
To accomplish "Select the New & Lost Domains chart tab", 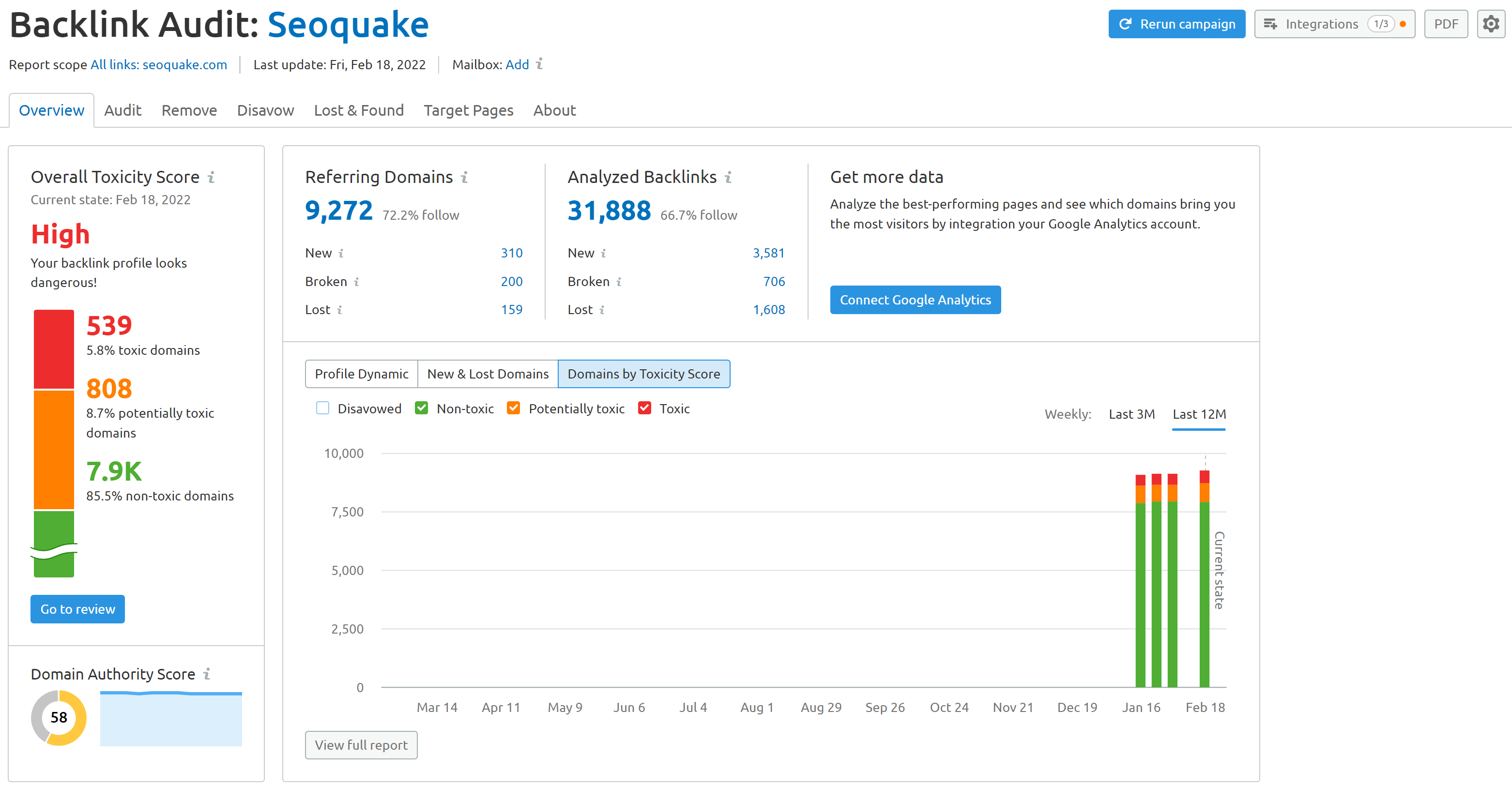I will pyautogui.click(x=488, y=374).
